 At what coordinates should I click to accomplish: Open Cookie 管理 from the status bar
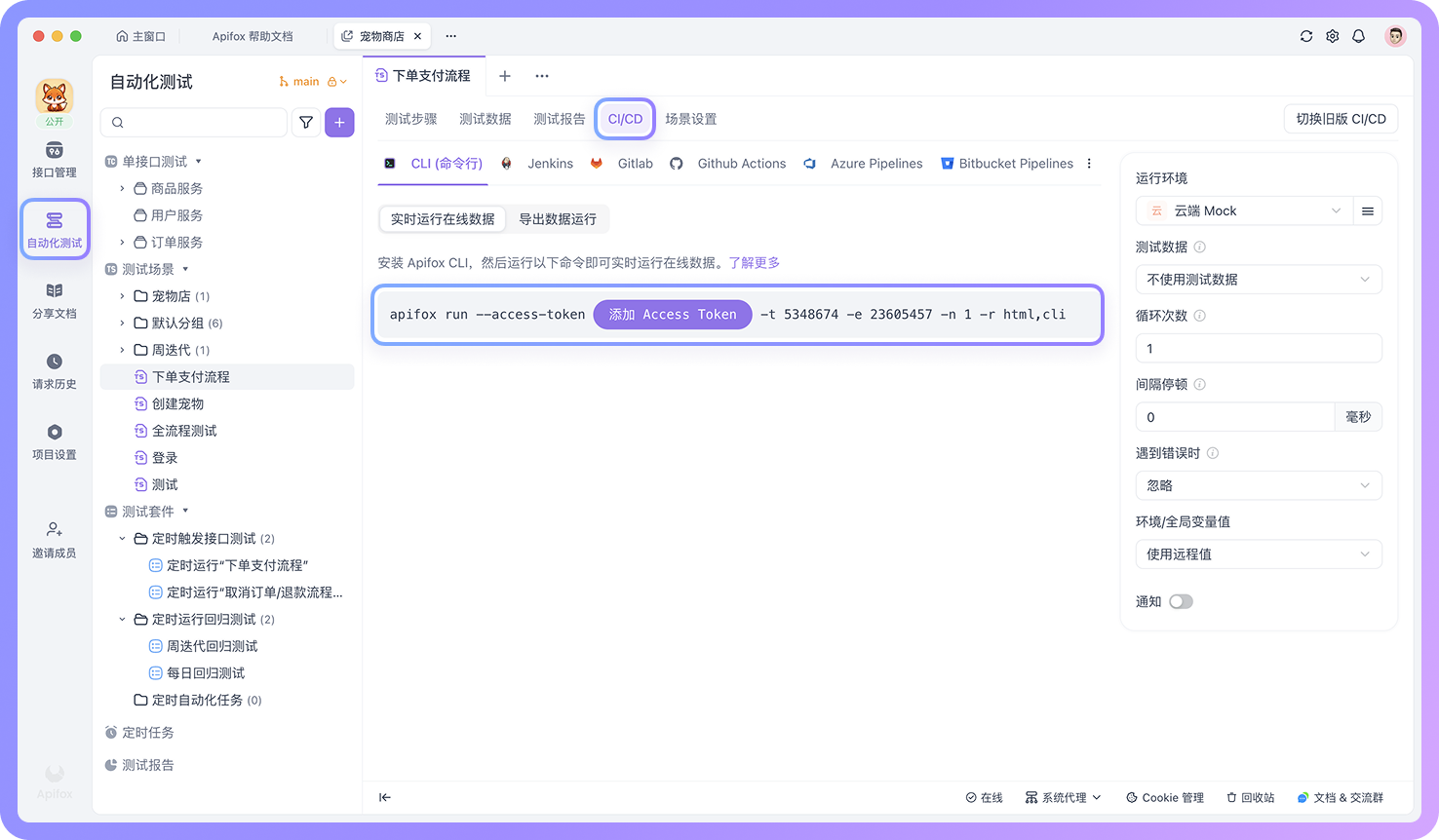pyautogui.click(x=1165, y=797)
